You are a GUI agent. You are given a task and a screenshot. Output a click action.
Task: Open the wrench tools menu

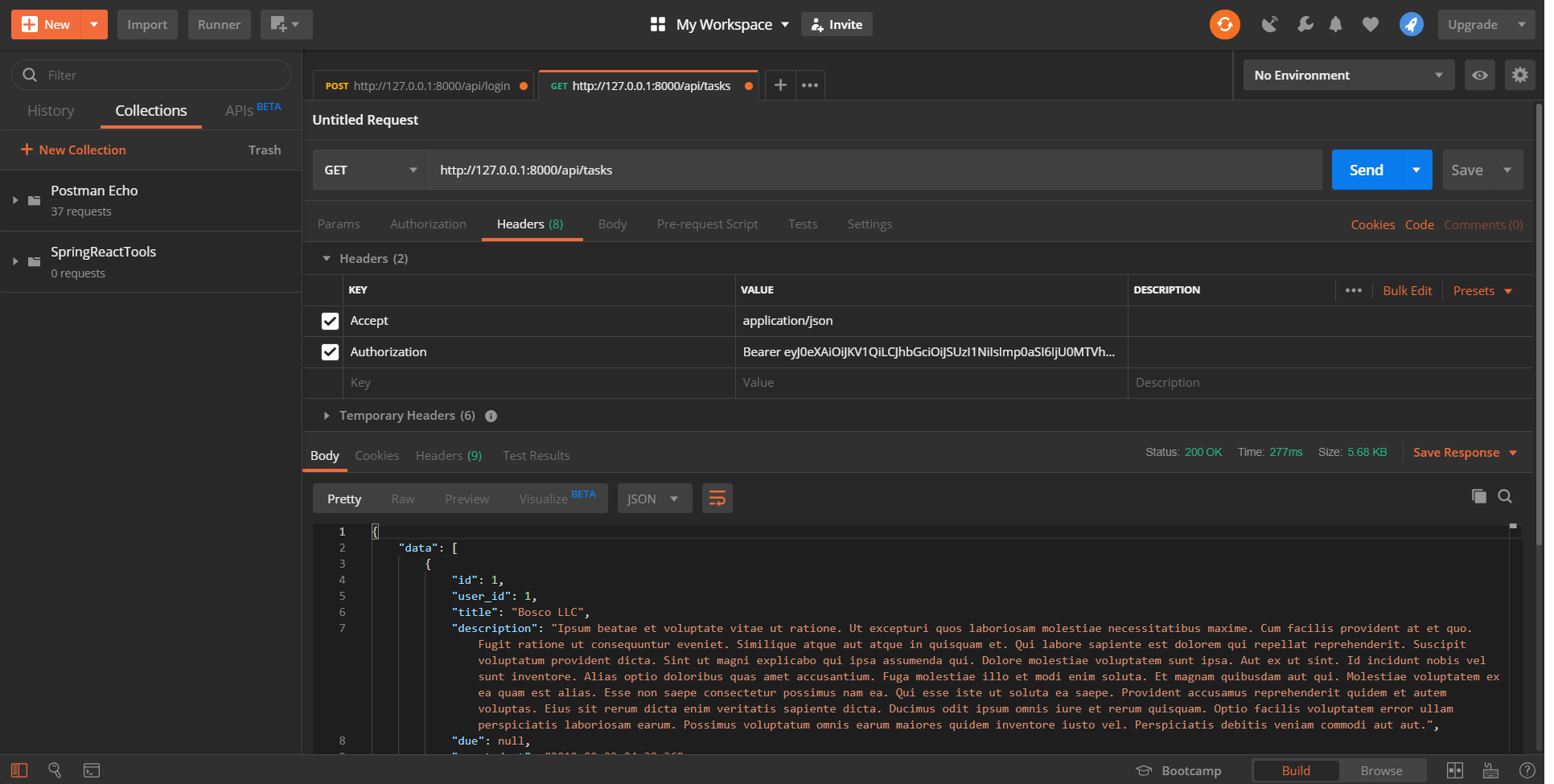click(1305, 24)
